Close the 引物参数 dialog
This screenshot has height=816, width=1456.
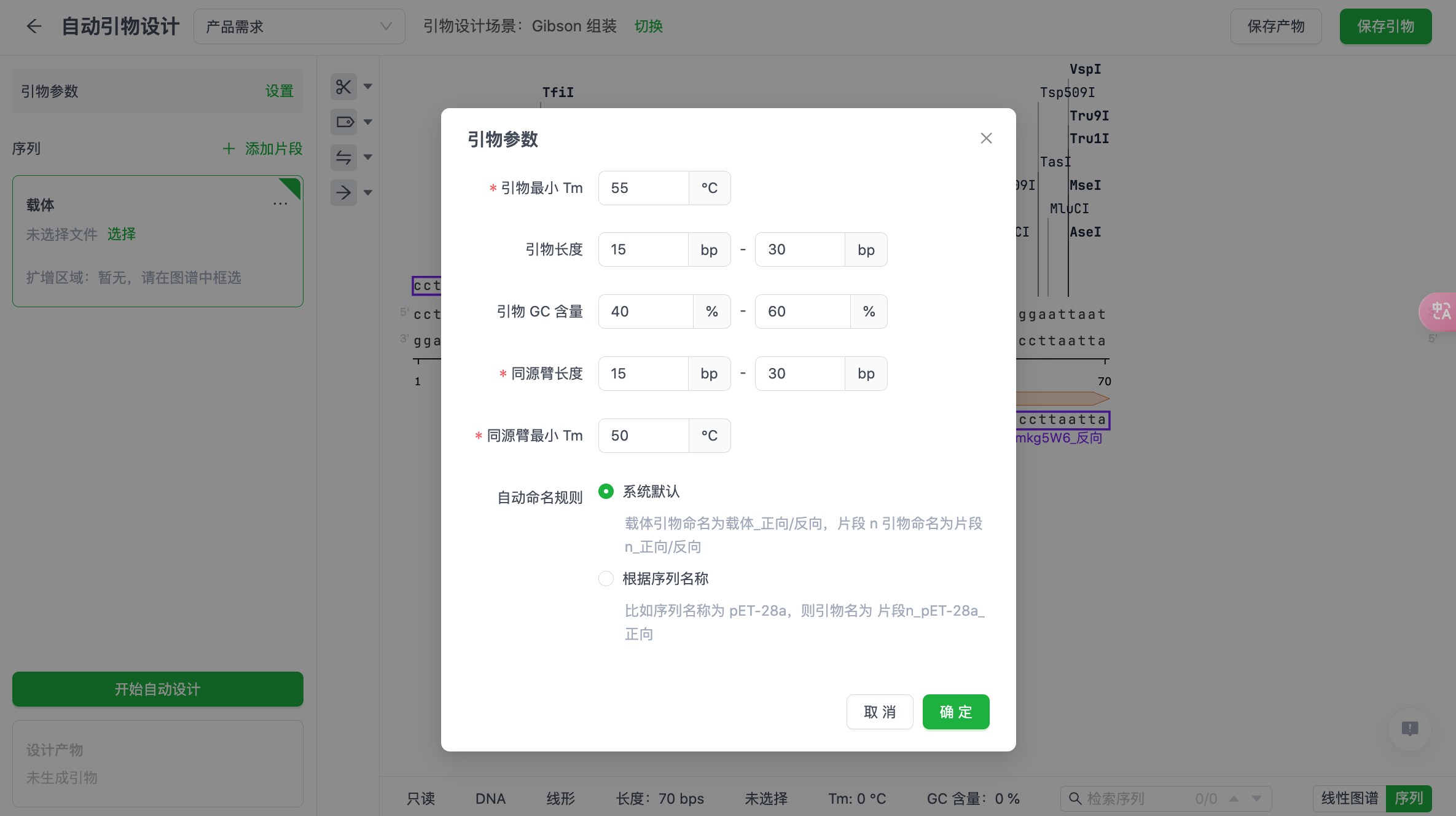pyautogui.click(x=986, y=138)
